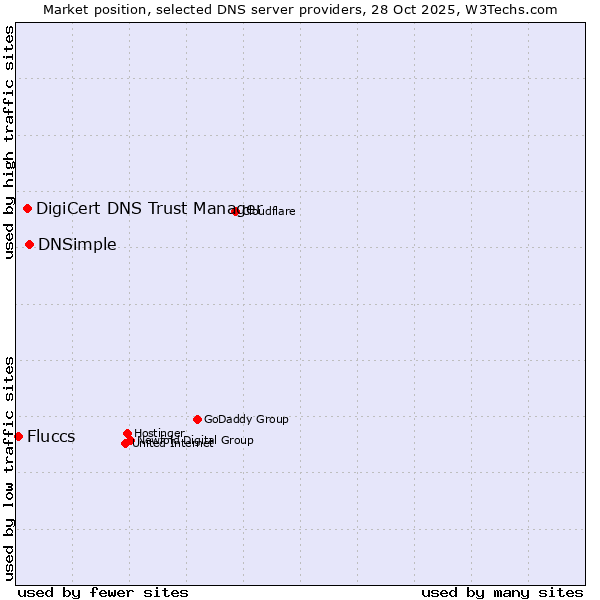
Task: Select the red Cloudflare marker
Action: (236, 211)
